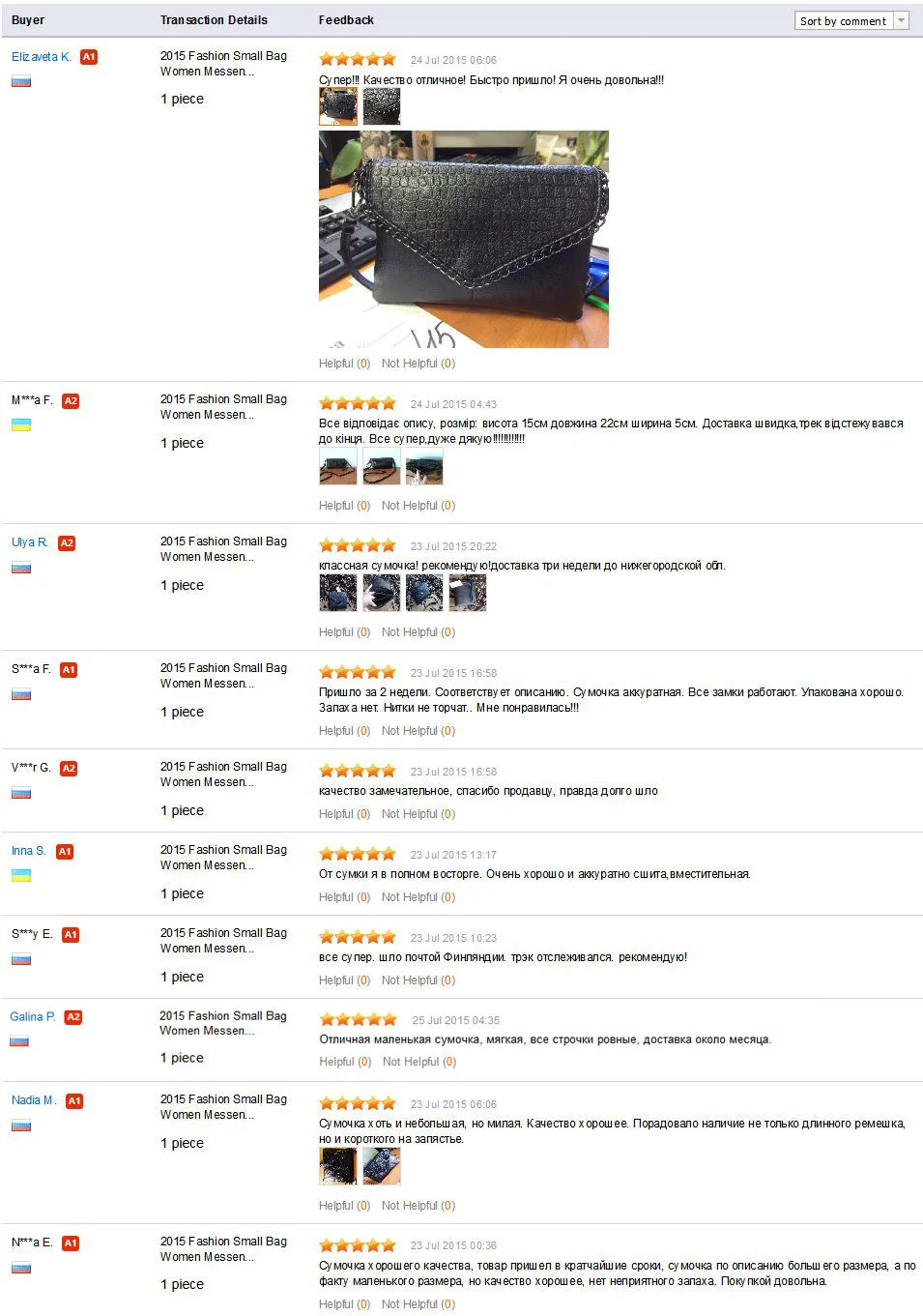
Task: Select second thumbnail in Elizaveta K.'s review
Action: pos(382,106)
